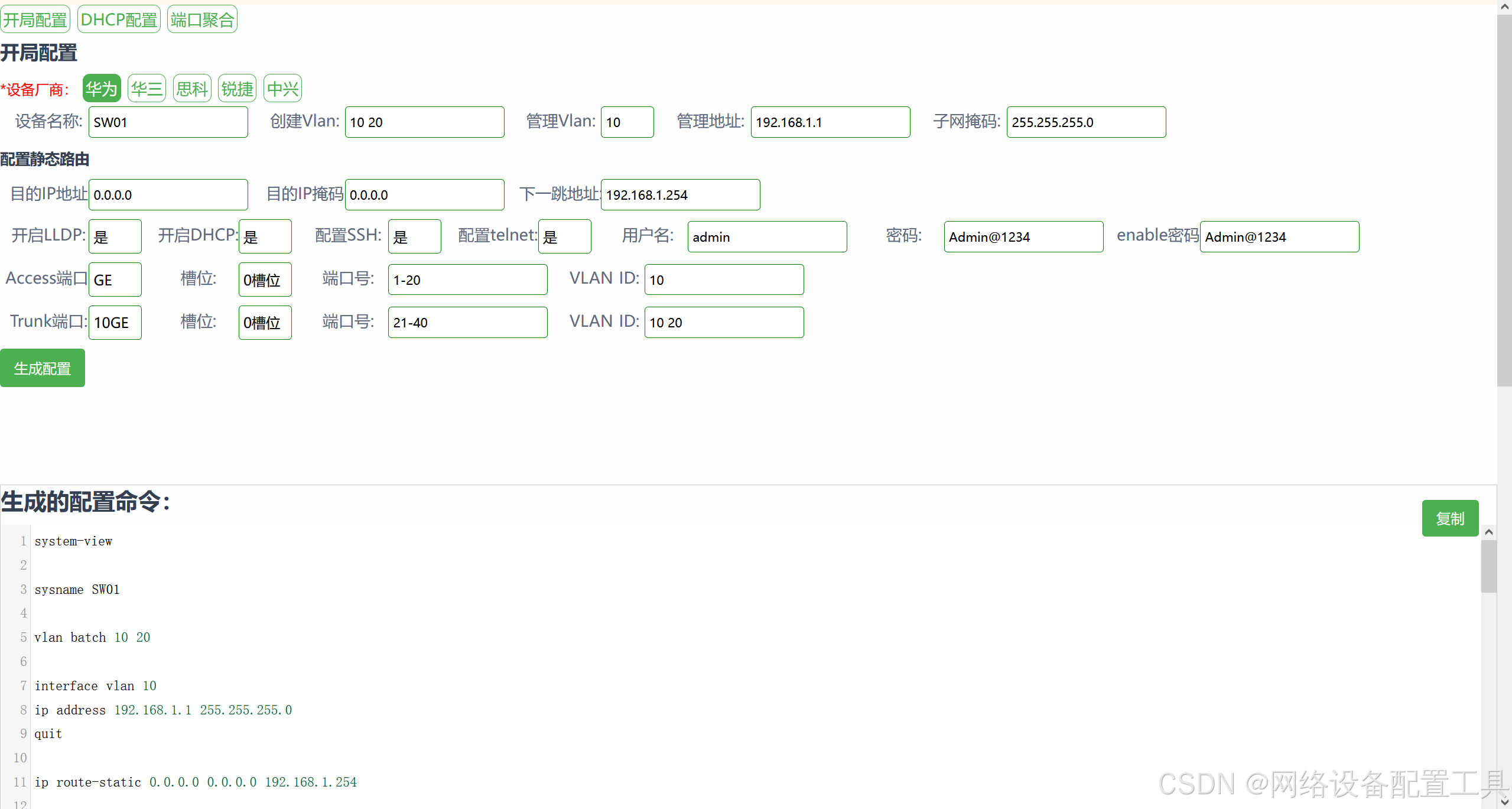Choose 思科 as device vendor
1512x809 pixels.
(192, 89)
